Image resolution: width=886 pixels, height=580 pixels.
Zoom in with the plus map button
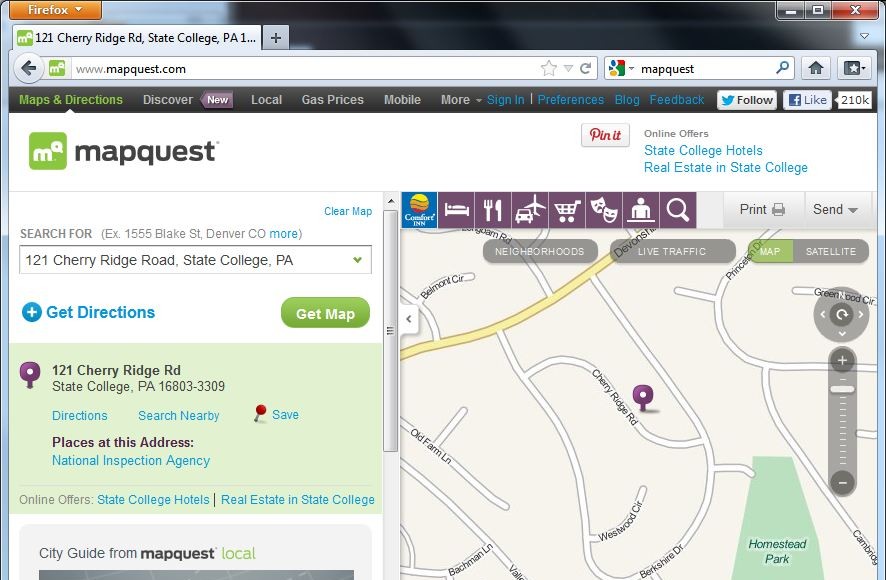point(842,360)
